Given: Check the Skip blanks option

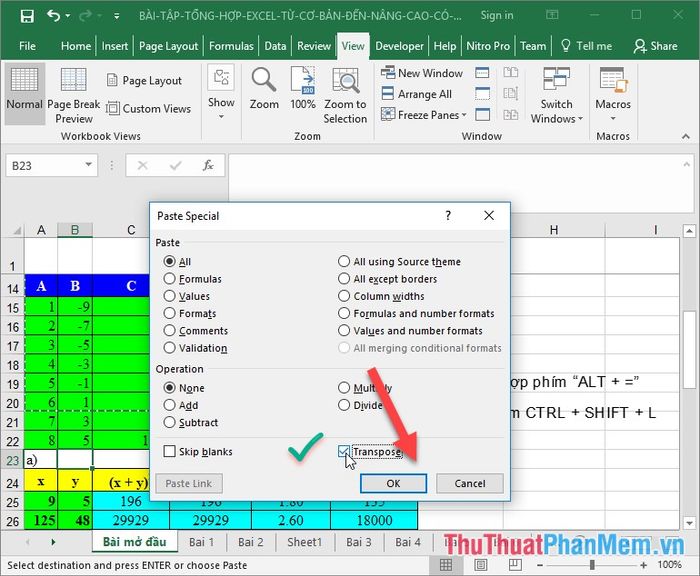Looking at the screenshot, I should click(x=170, y=452).
